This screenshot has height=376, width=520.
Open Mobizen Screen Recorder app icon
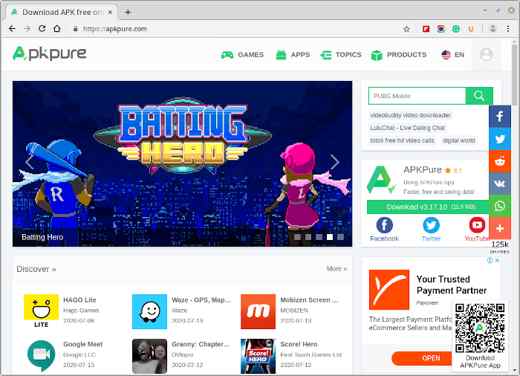(x=258, y=311)
